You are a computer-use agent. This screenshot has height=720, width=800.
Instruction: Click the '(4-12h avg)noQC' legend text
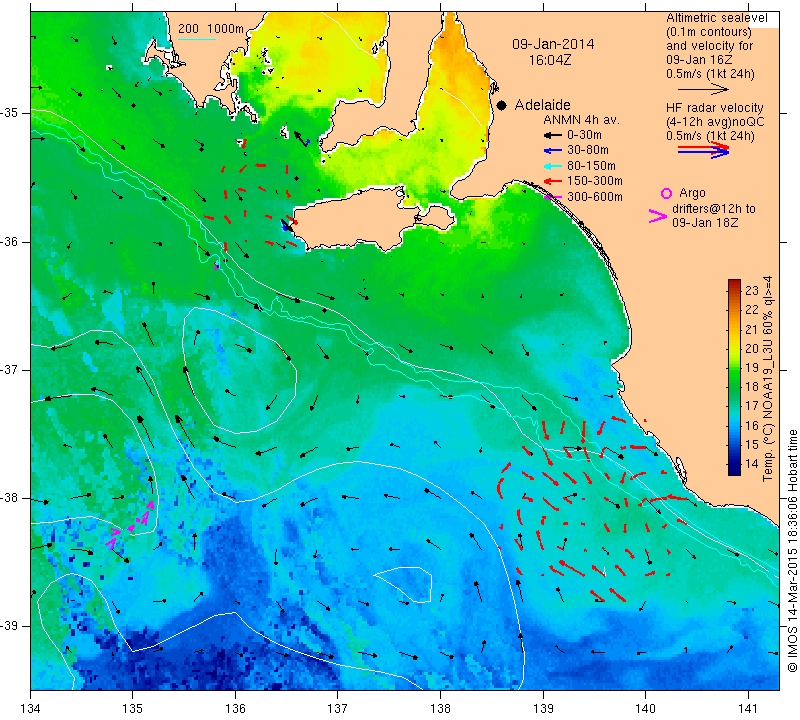pos(715,122)
